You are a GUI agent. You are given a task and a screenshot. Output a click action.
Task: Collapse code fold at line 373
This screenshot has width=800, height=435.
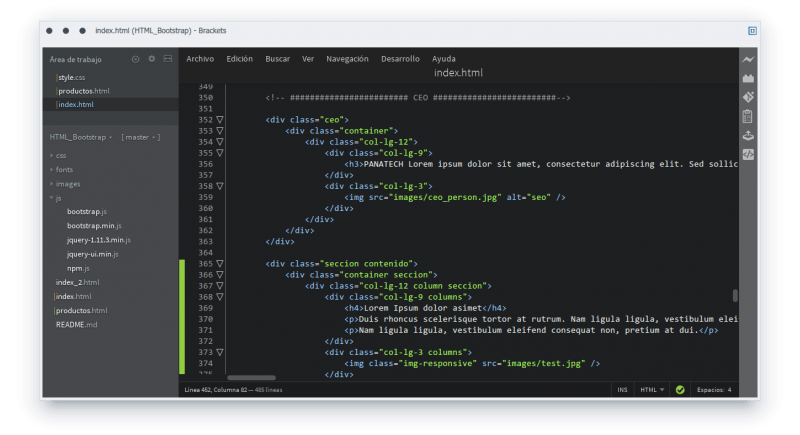[x=220, y=352]
